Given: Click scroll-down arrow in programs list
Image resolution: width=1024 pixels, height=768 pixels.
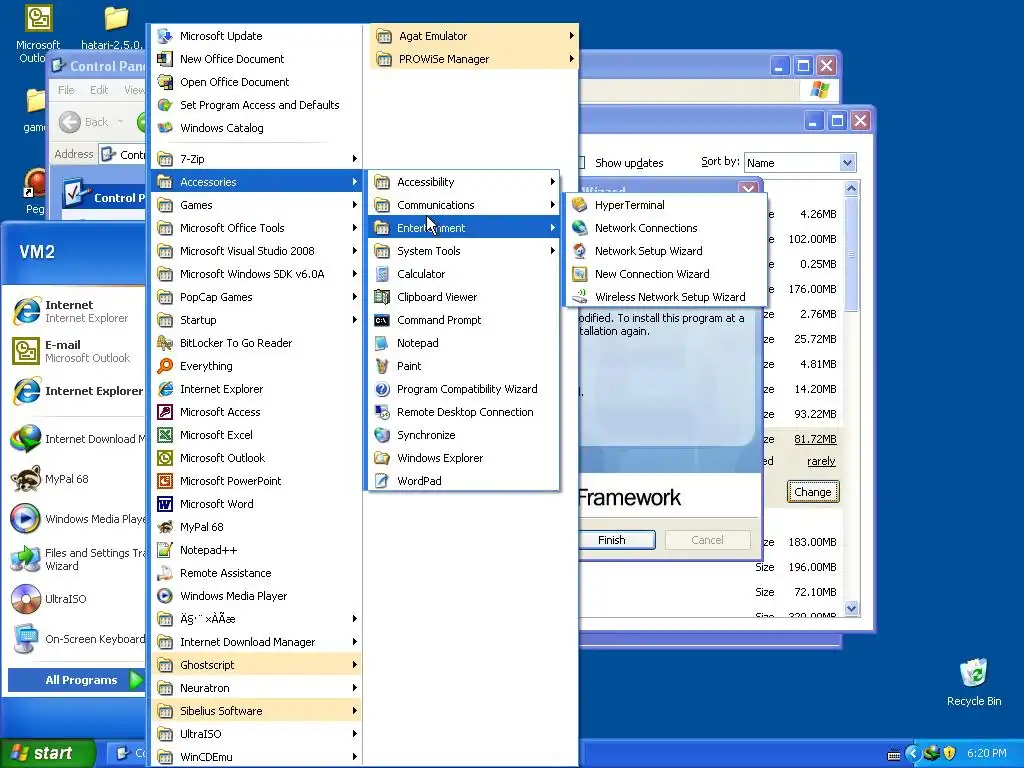Looking at the screenshot, I should click(851, 609).
